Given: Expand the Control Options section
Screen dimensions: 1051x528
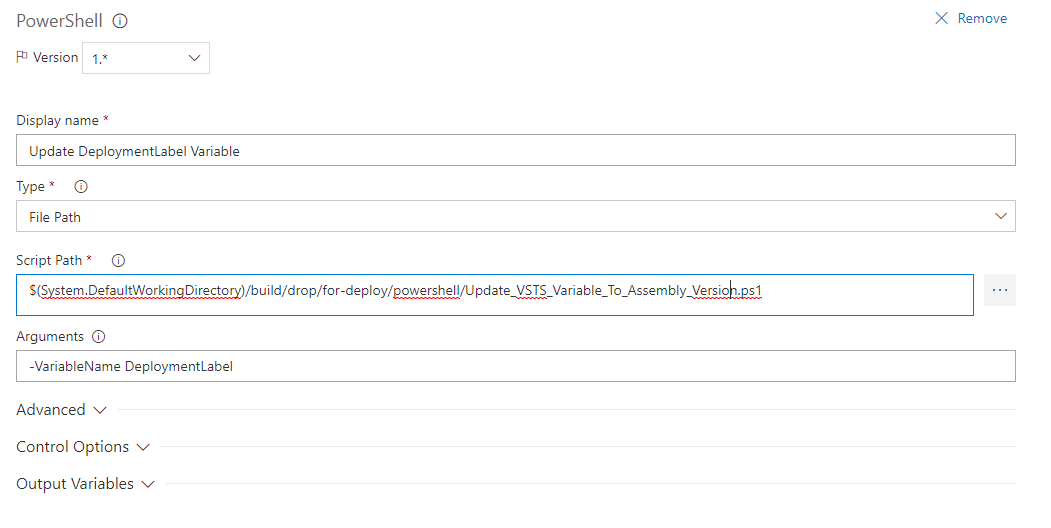Looking at the screenshot, I should click(83, 447).
